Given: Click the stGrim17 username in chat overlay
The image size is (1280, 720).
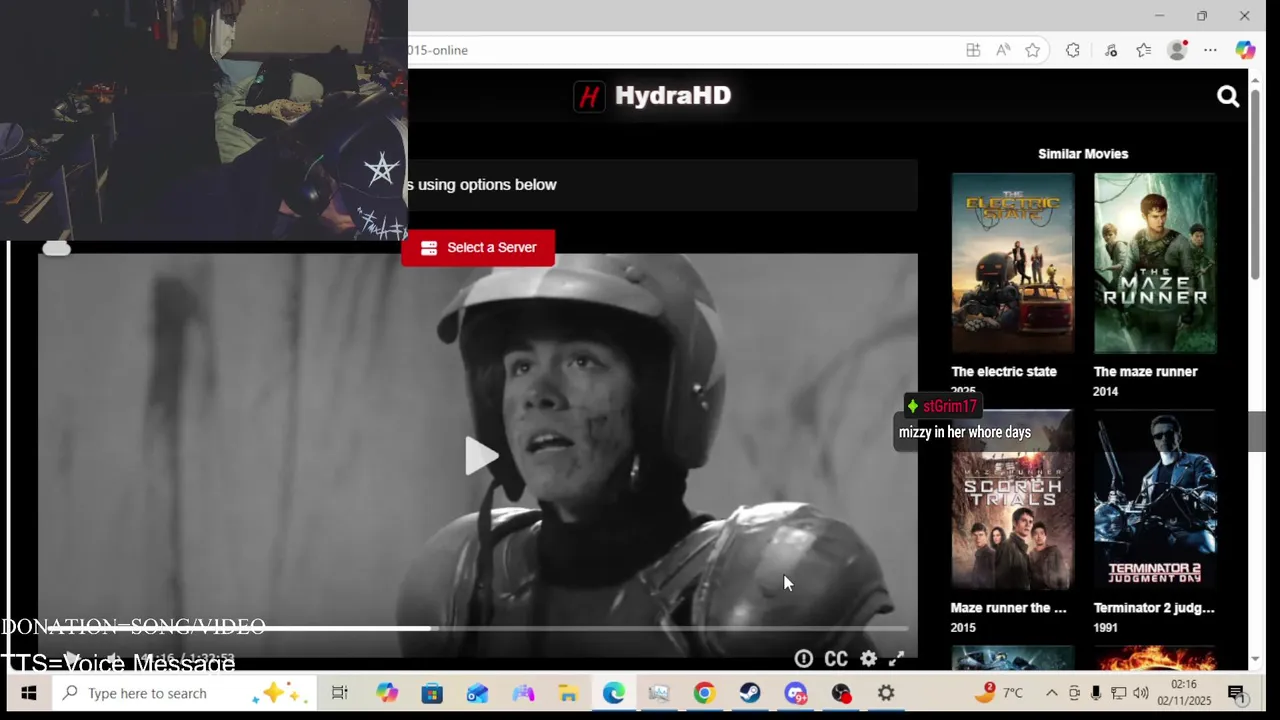Looking at the screenshot, I should pyautogui.click(x=949, y=406).
